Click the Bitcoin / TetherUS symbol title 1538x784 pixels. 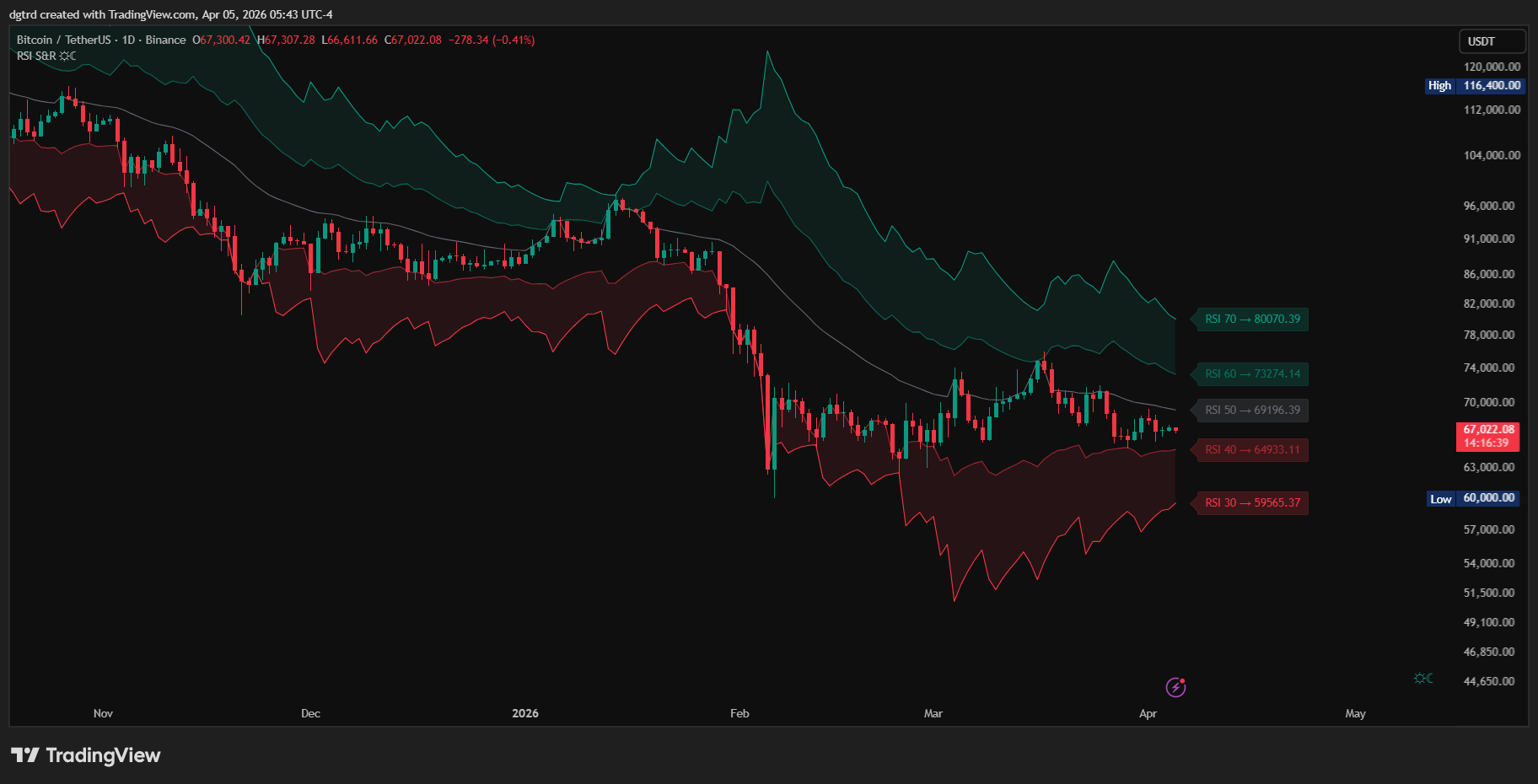(64, 40)
